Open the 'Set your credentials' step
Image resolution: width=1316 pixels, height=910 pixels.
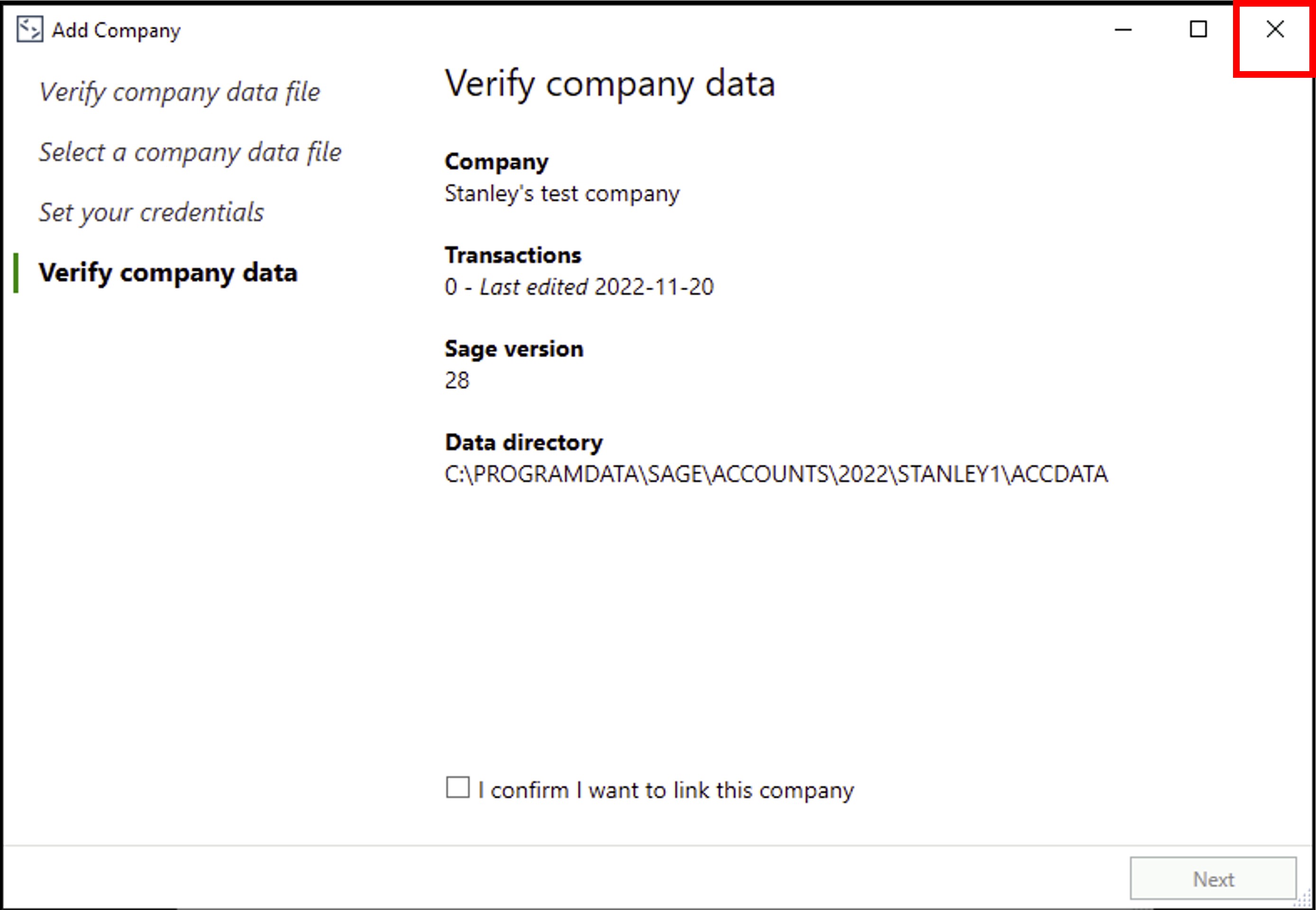click(x=152, y=212)
